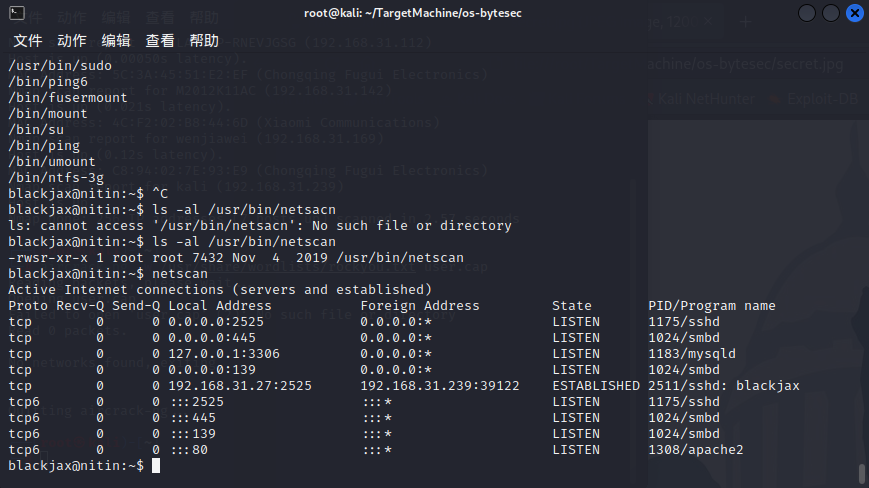Open the 帮助 menu
Viewport: 869px width, 488px height.
point(204,40)
